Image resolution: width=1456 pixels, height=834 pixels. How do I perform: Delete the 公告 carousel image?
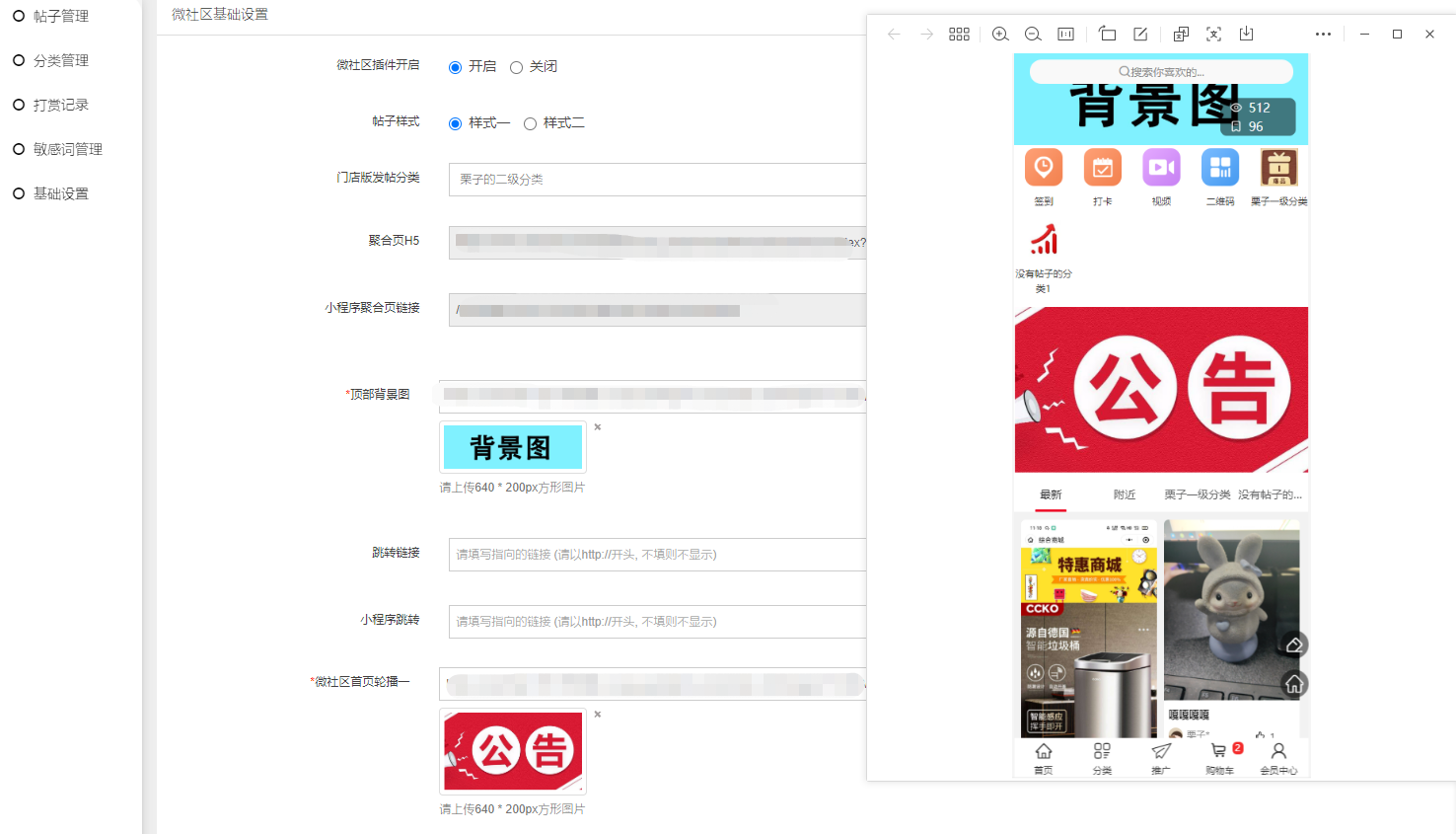pos(598,715)
